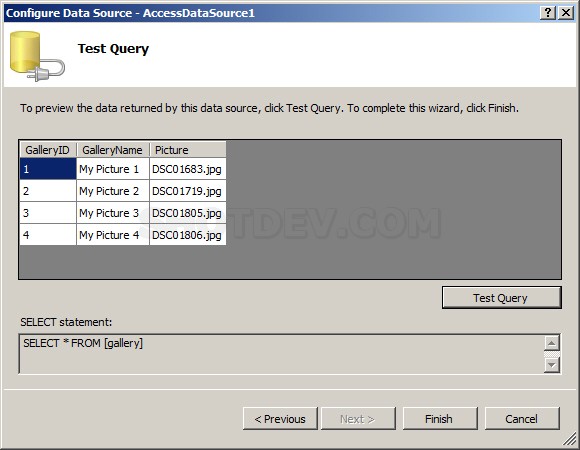Screen dimensions: 580x450
Task: Click the Test Query button
Action: [502, 297]
